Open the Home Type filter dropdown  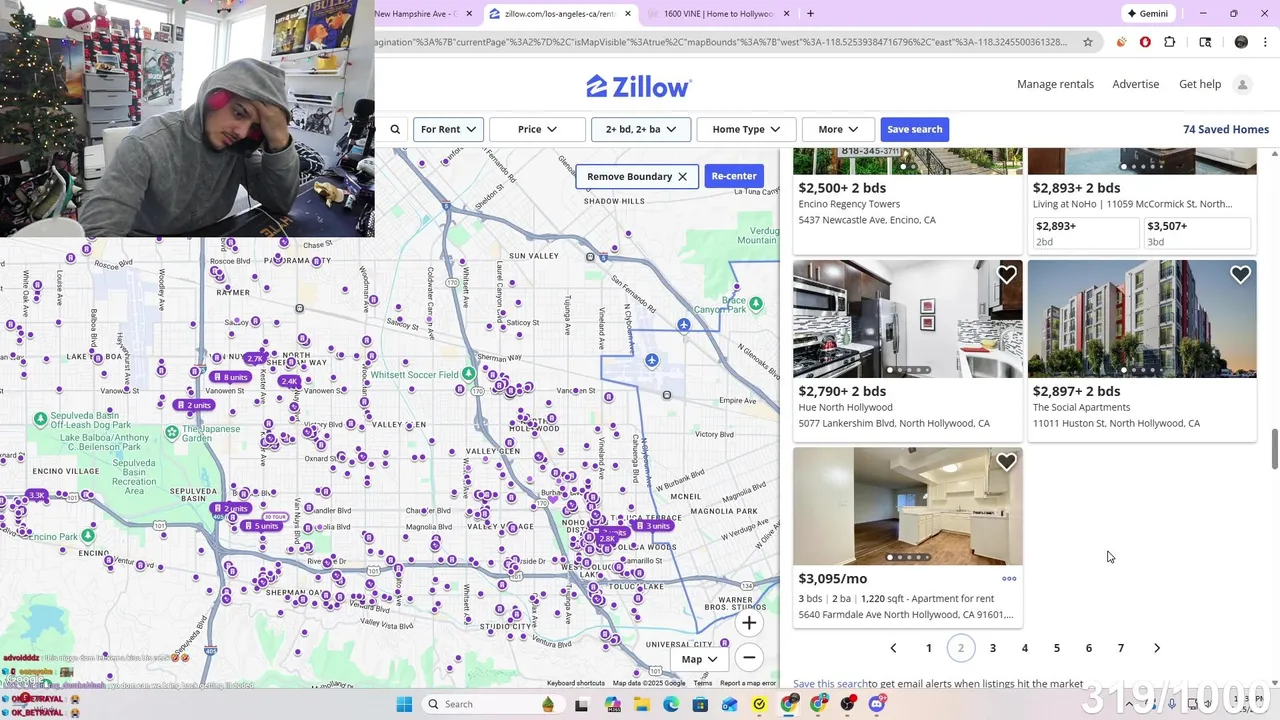[746, 129]
